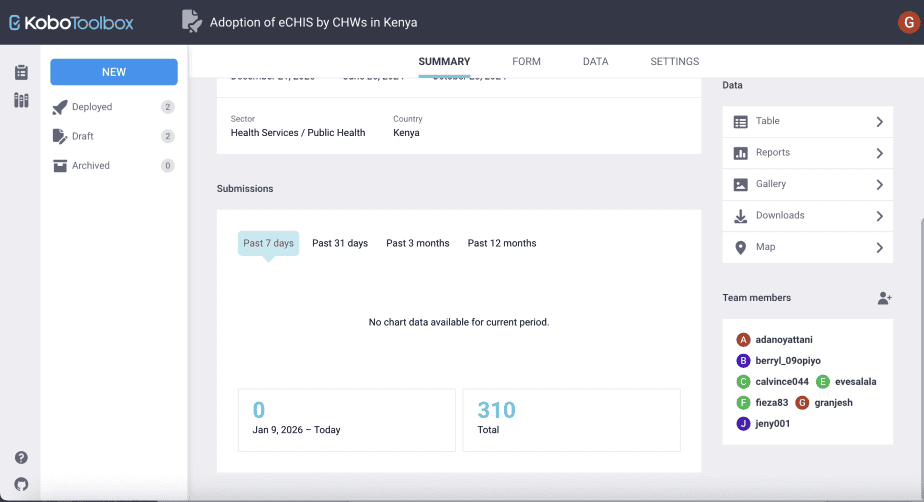Click the add team member icon
Screen dimensions: 924x502
click(x=884, y=298)
